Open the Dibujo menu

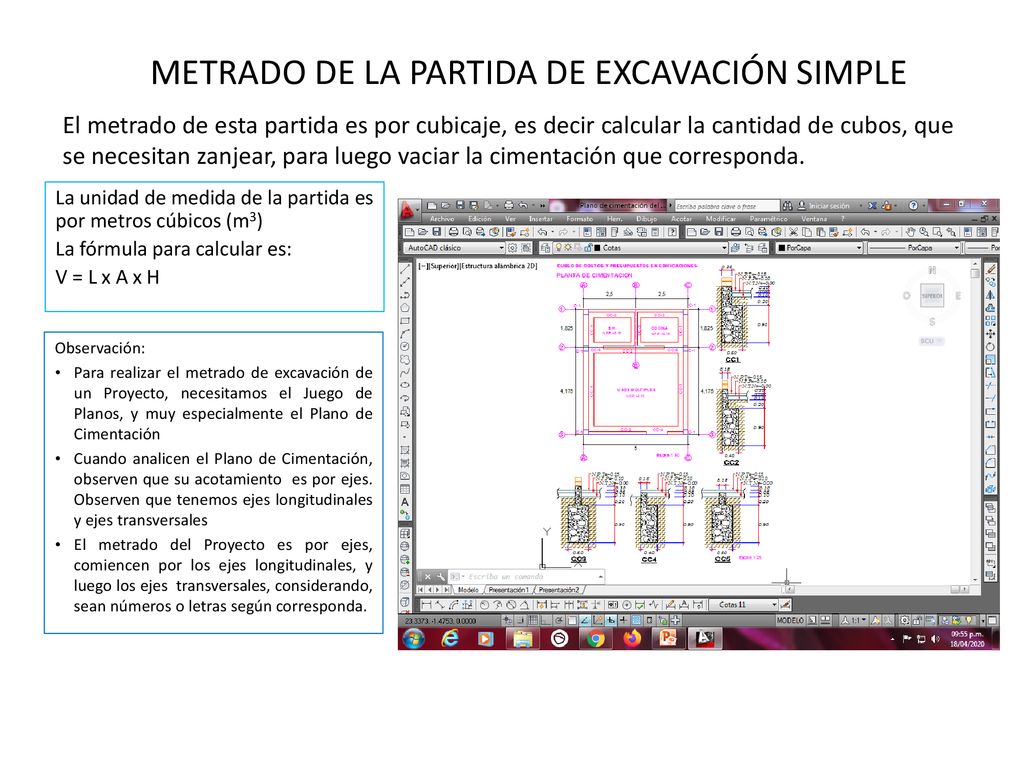tap(647, 219)
